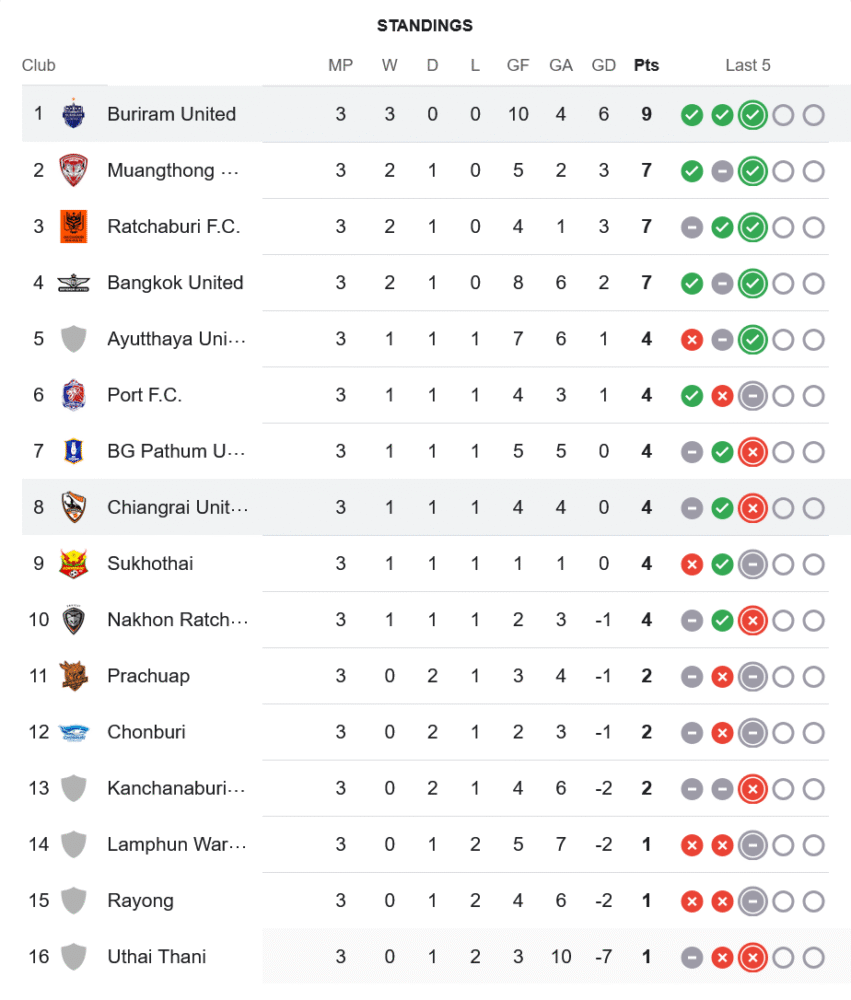Click the Bangkok United wings logo

74,283
